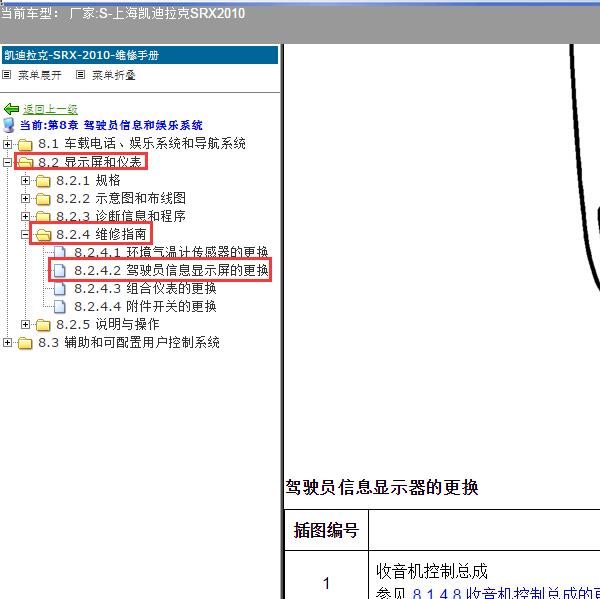This screenshot has width=600, height=599.
Task: Click folder icon of 8.3 辅助和可配置
Action: (x=25, y=343)
